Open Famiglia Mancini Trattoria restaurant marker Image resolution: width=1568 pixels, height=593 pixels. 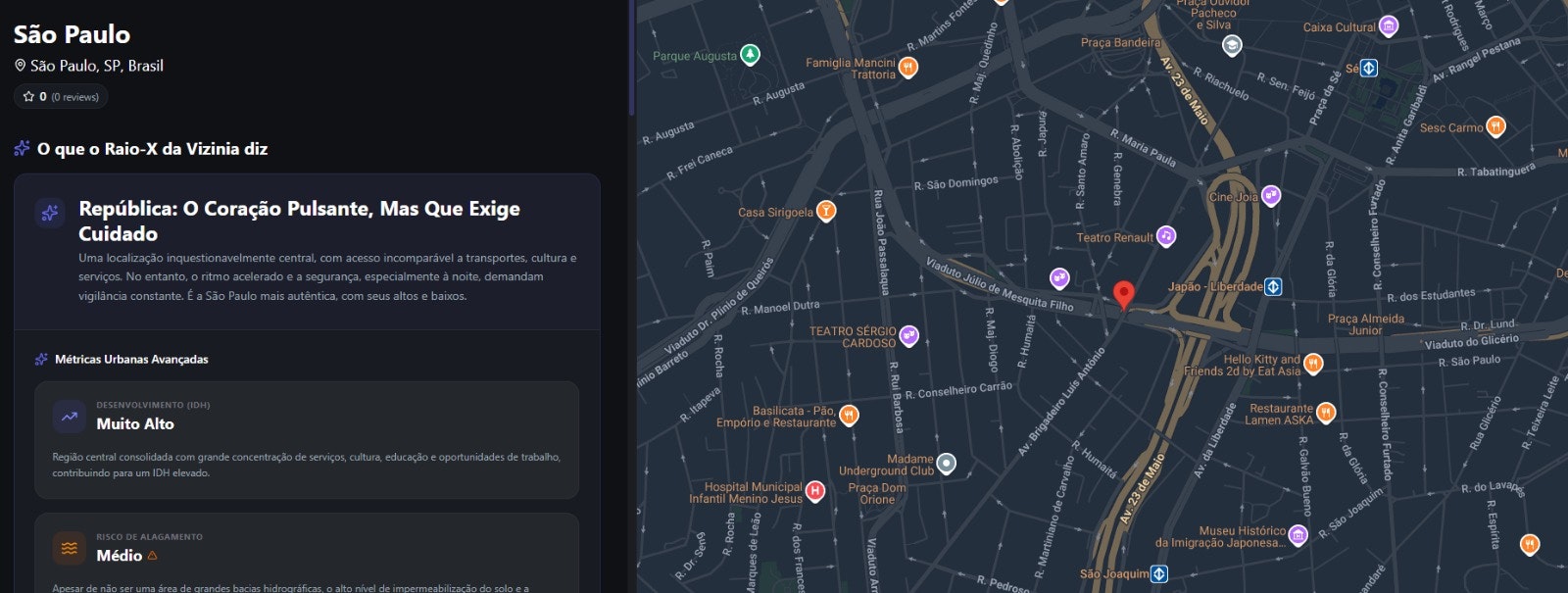[908, 68]
